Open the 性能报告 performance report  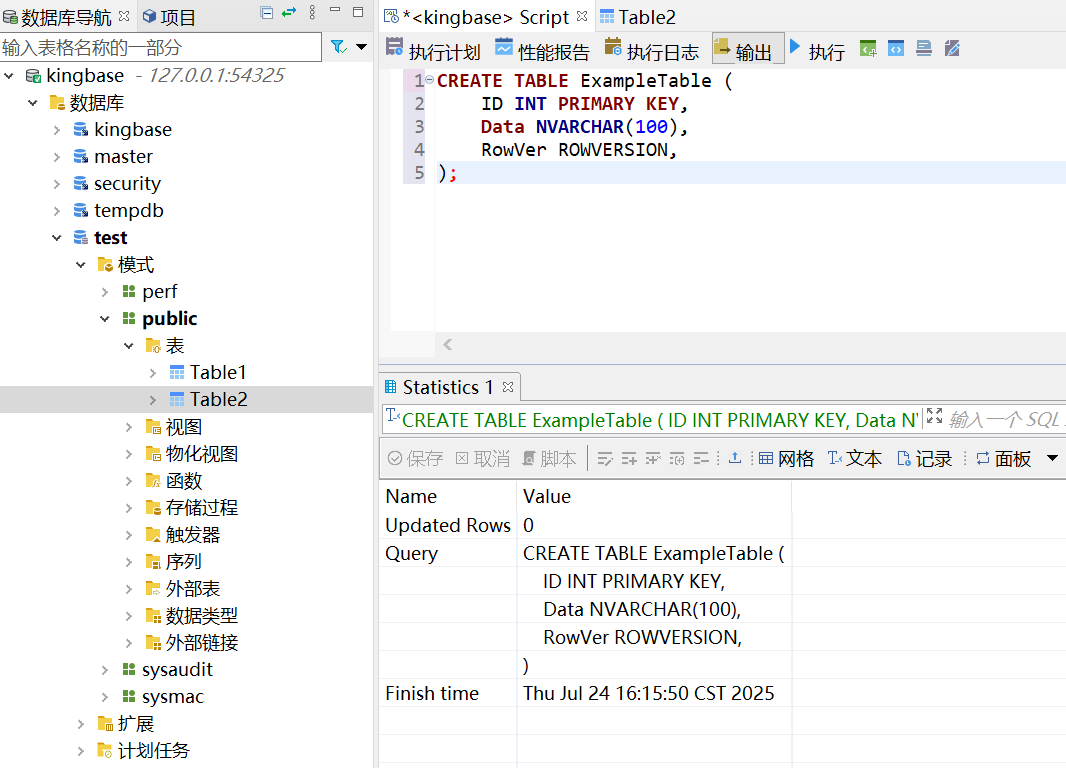tap(542, 50)
